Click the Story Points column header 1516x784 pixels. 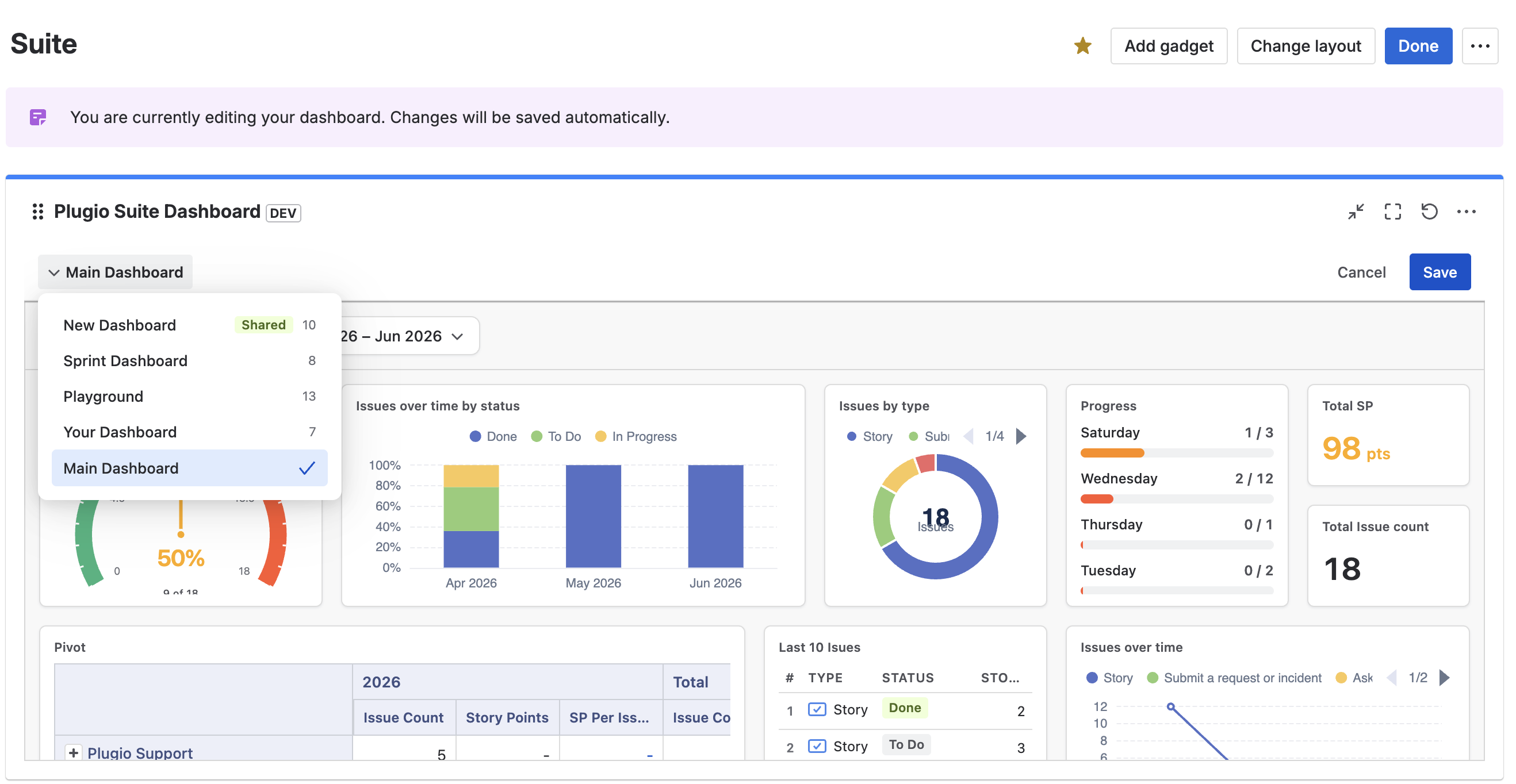507,717
